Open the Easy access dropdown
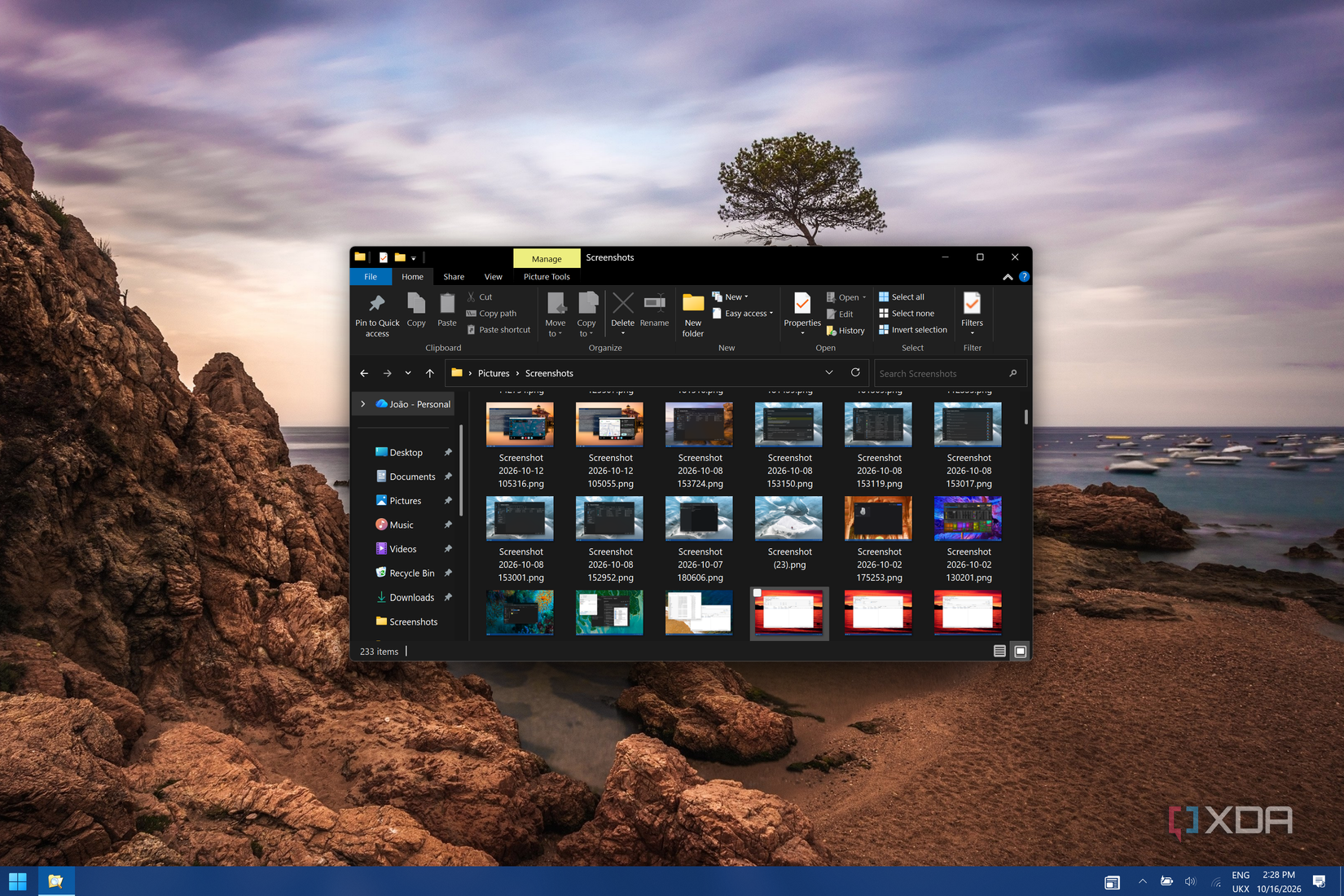The width and height of the screenshot is (1344, 896). [742, 314]
